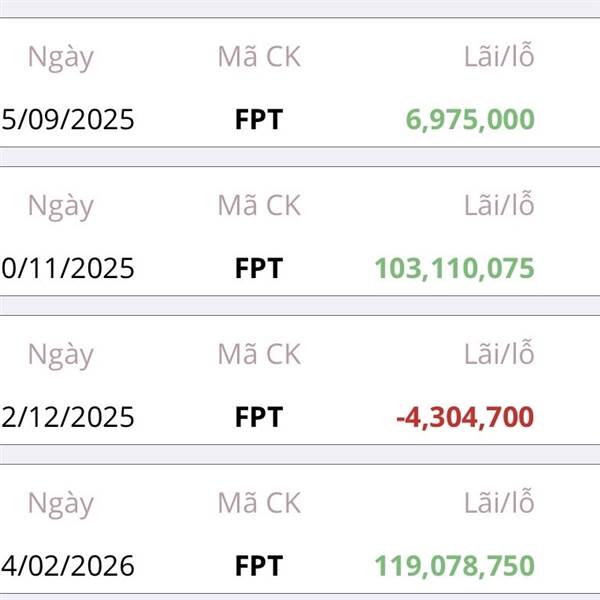Select the 103,110,075 profit amount
The width and height of the screenshot is (600, 600).
click(454, 268)
